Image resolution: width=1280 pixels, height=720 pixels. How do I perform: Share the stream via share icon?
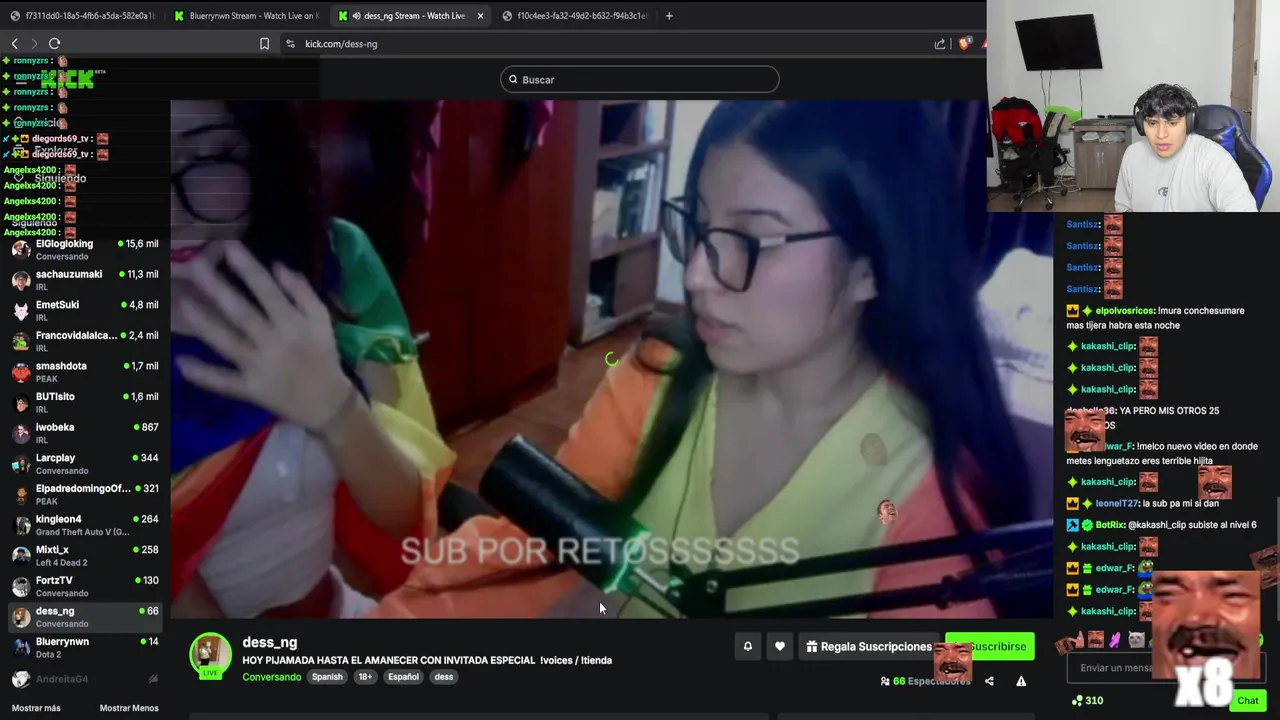coord(989,682)
